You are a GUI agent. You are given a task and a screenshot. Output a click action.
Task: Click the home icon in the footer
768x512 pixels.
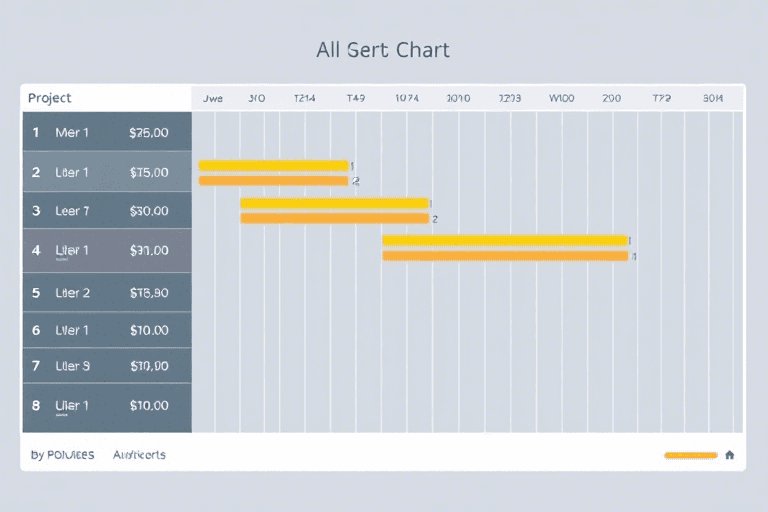click(729, 455)
